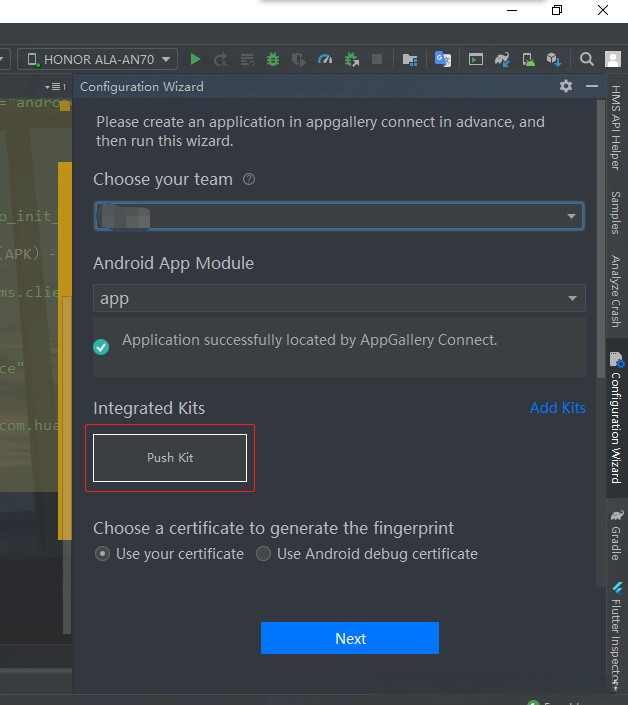
Task: Close the application window
Action: (x=603, y=10)
